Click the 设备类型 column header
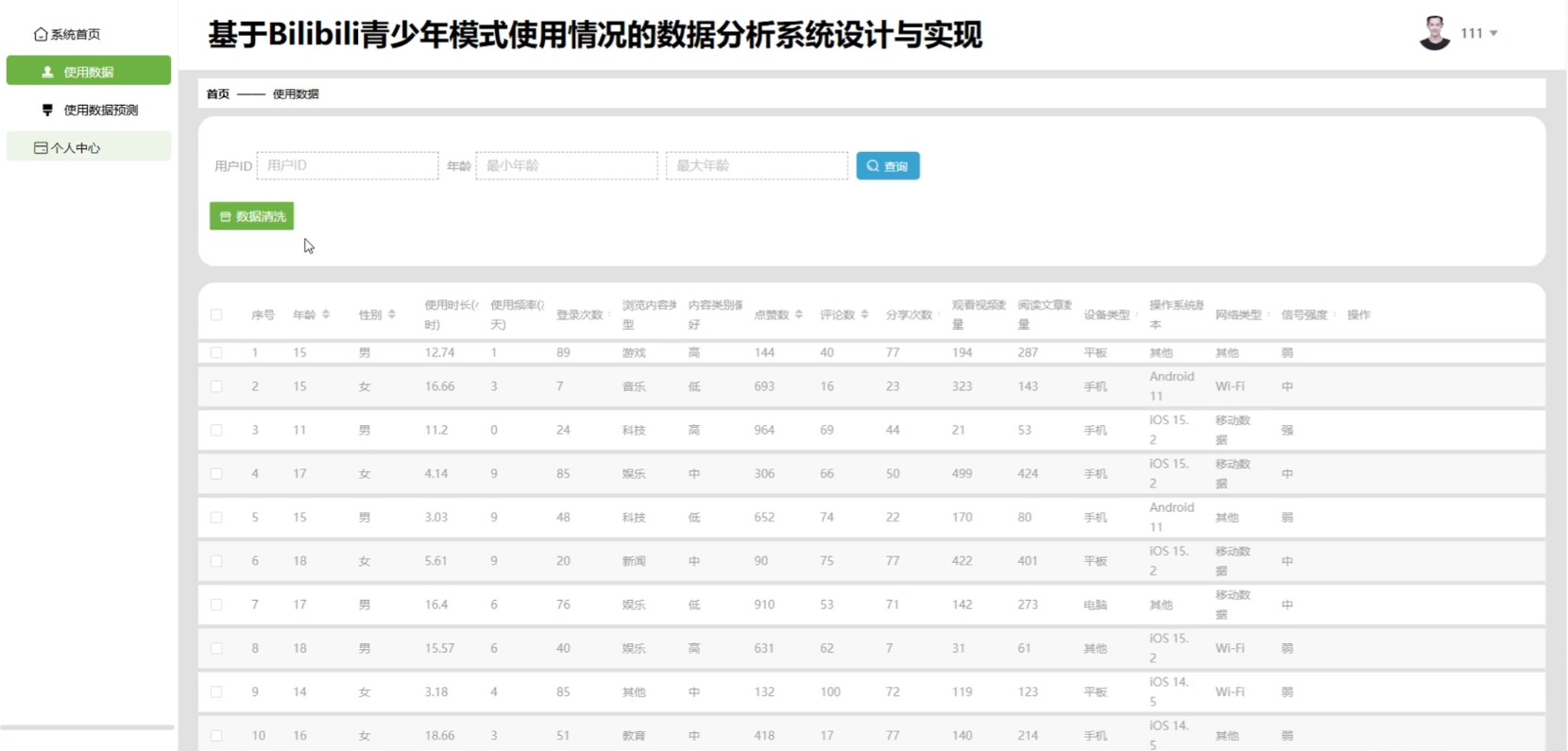The width and height of the screenshot is (1568, 751). point(1106,315)
